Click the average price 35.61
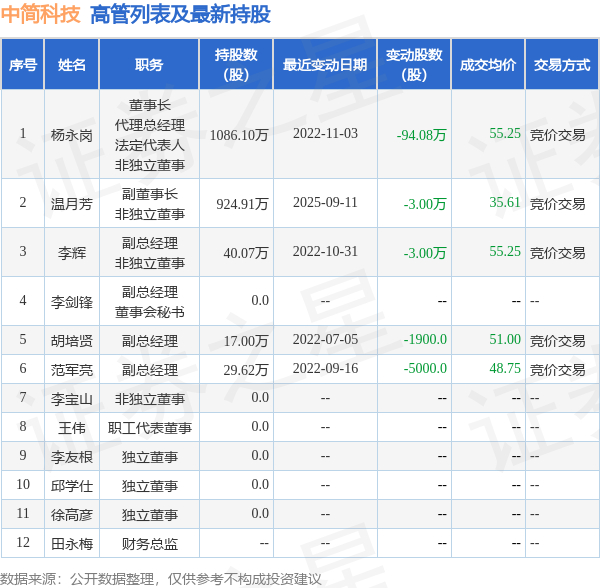The image size is (600, 588). coord(505,202)
